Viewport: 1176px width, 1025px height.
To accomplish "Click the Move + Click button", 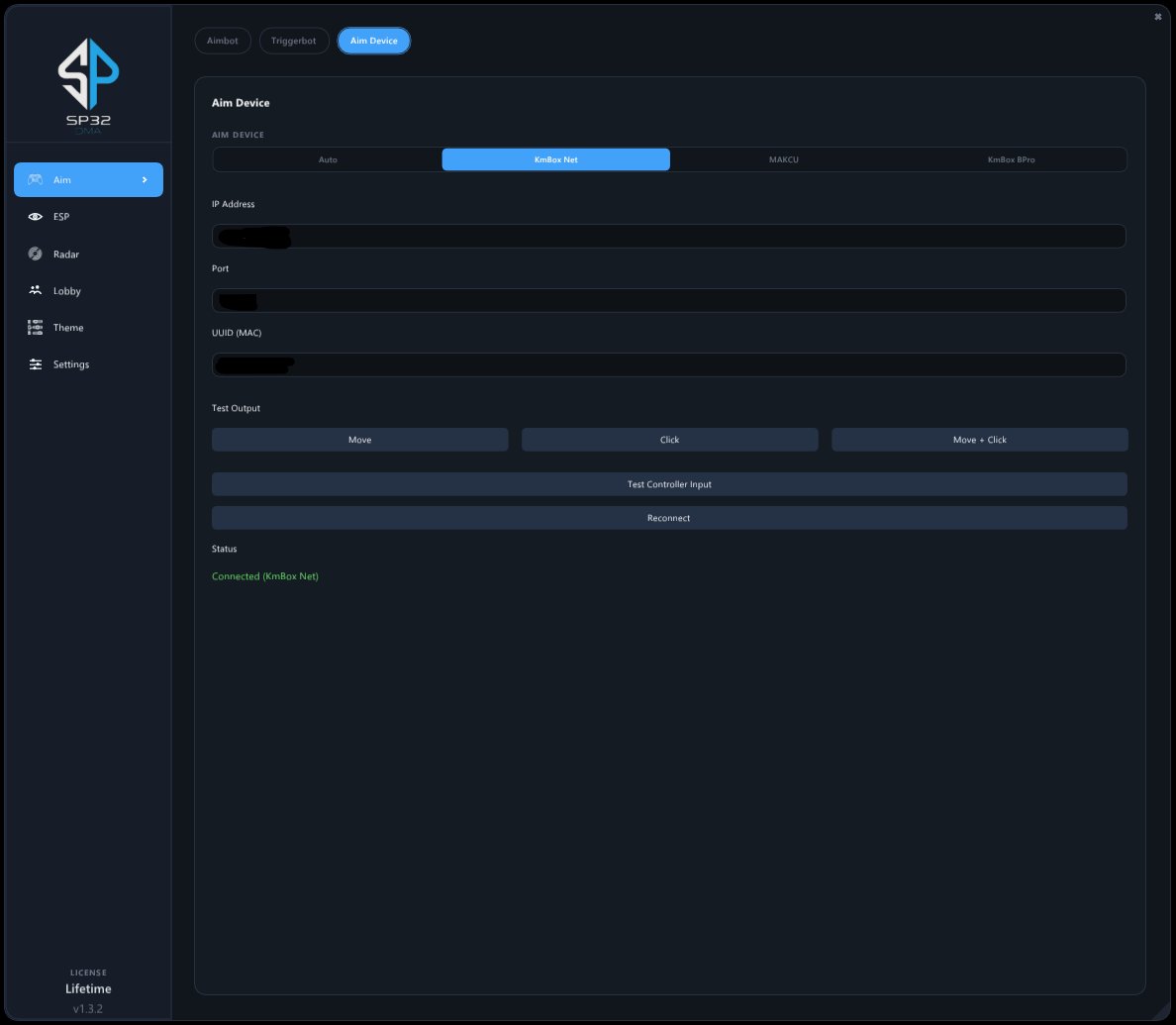I will point(979,440).
